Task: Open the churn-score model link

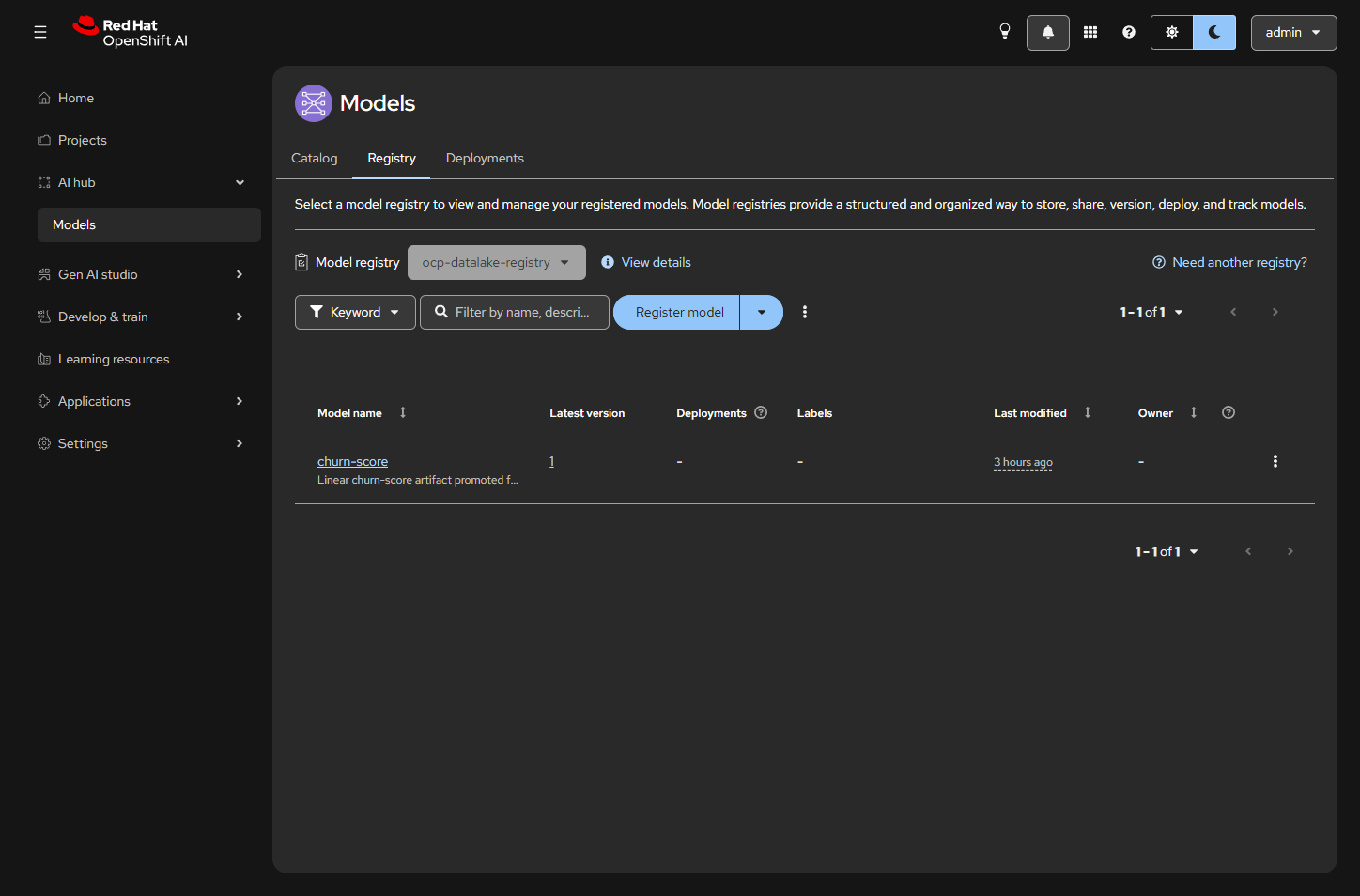Action: (352, 461)
